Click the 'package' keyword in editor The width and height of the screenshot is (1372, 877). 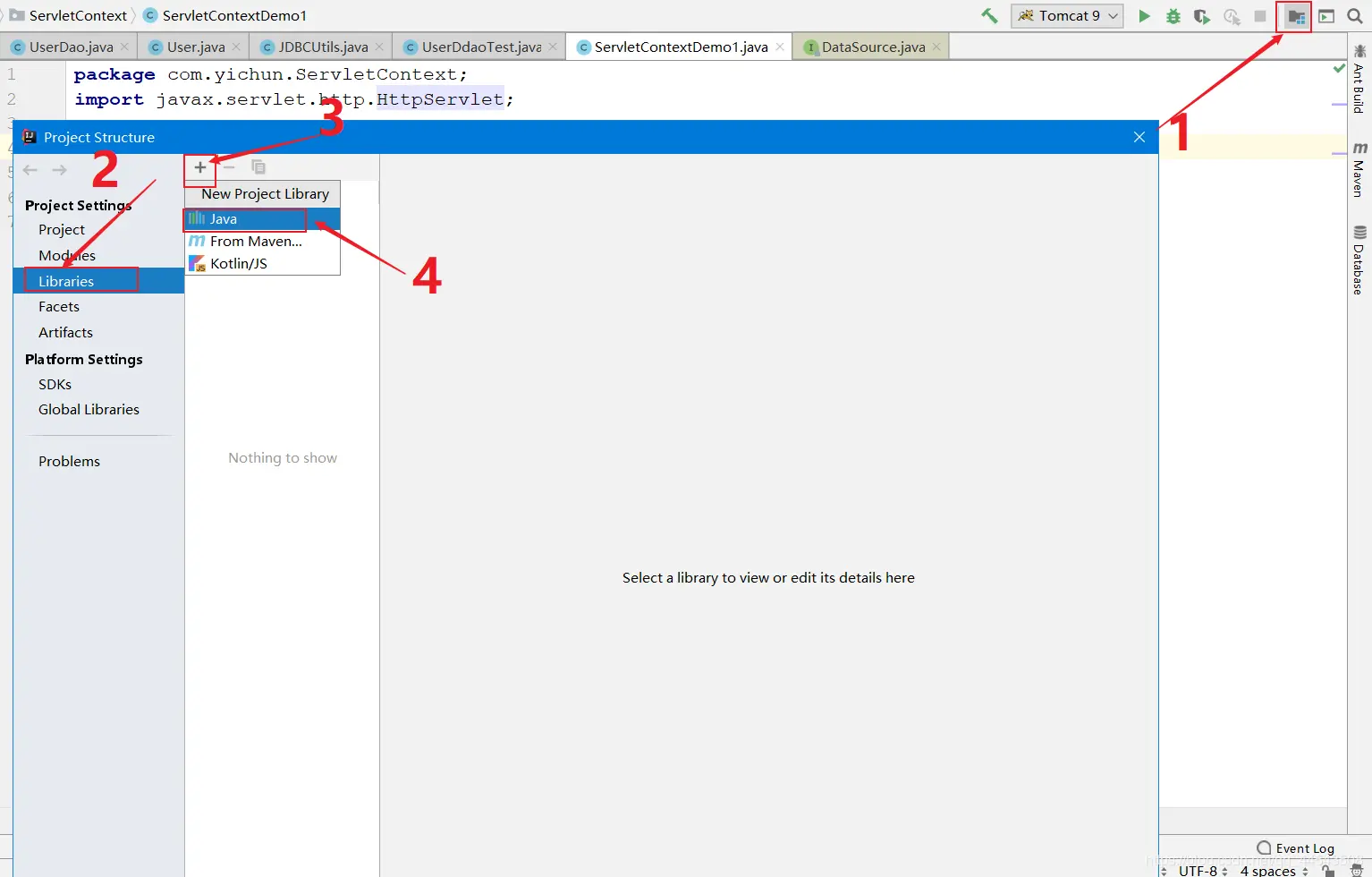point(114,74)
